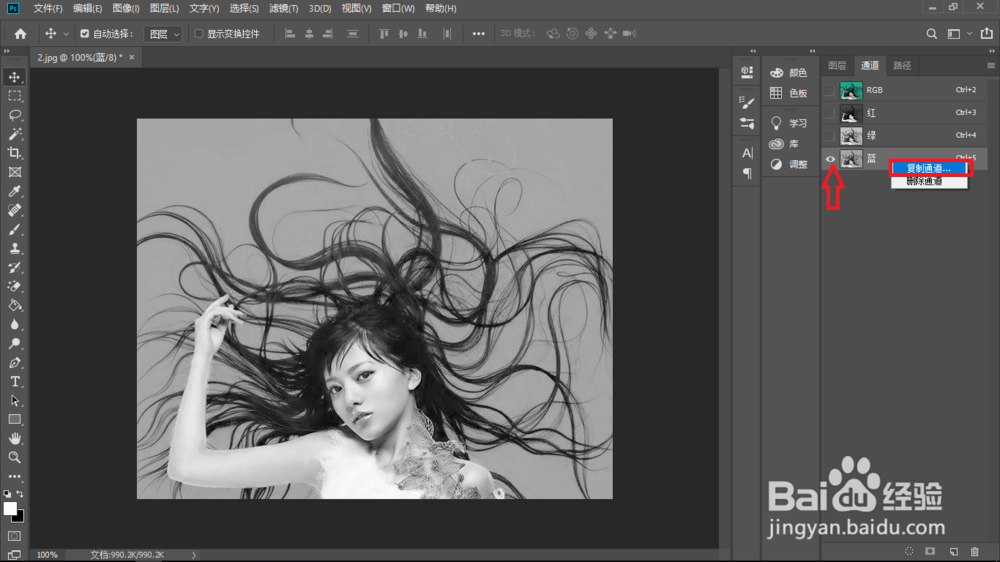
Task: Switch to the 路径 tab
Action: click(902, 66)
